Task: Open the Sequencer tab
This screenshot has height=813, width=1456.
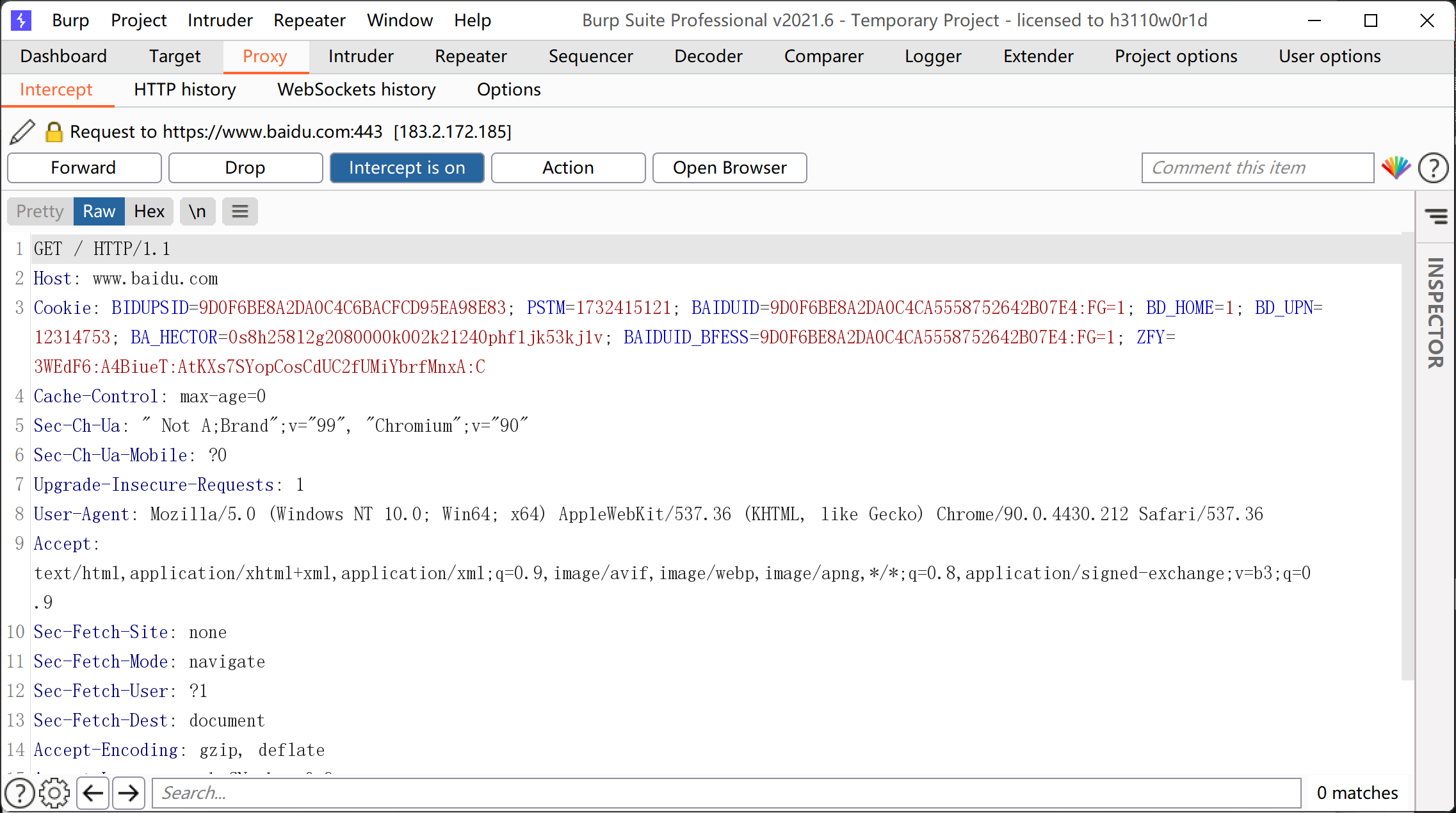Action: point(591,56)
